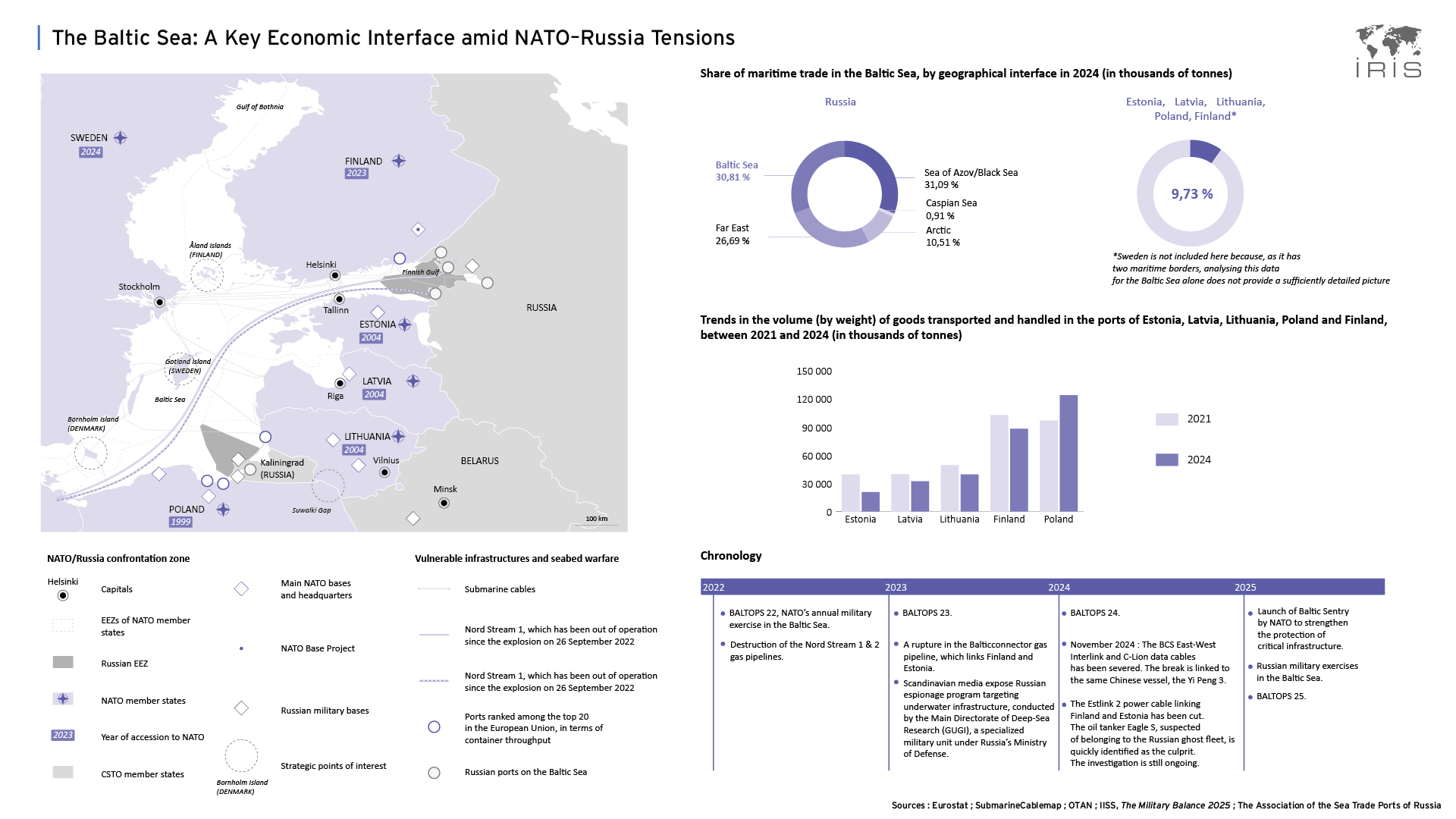The height and width of the screenshot is (819, 1456).
Task: Select the Stockholm capital marker
Action: [159, 302]
